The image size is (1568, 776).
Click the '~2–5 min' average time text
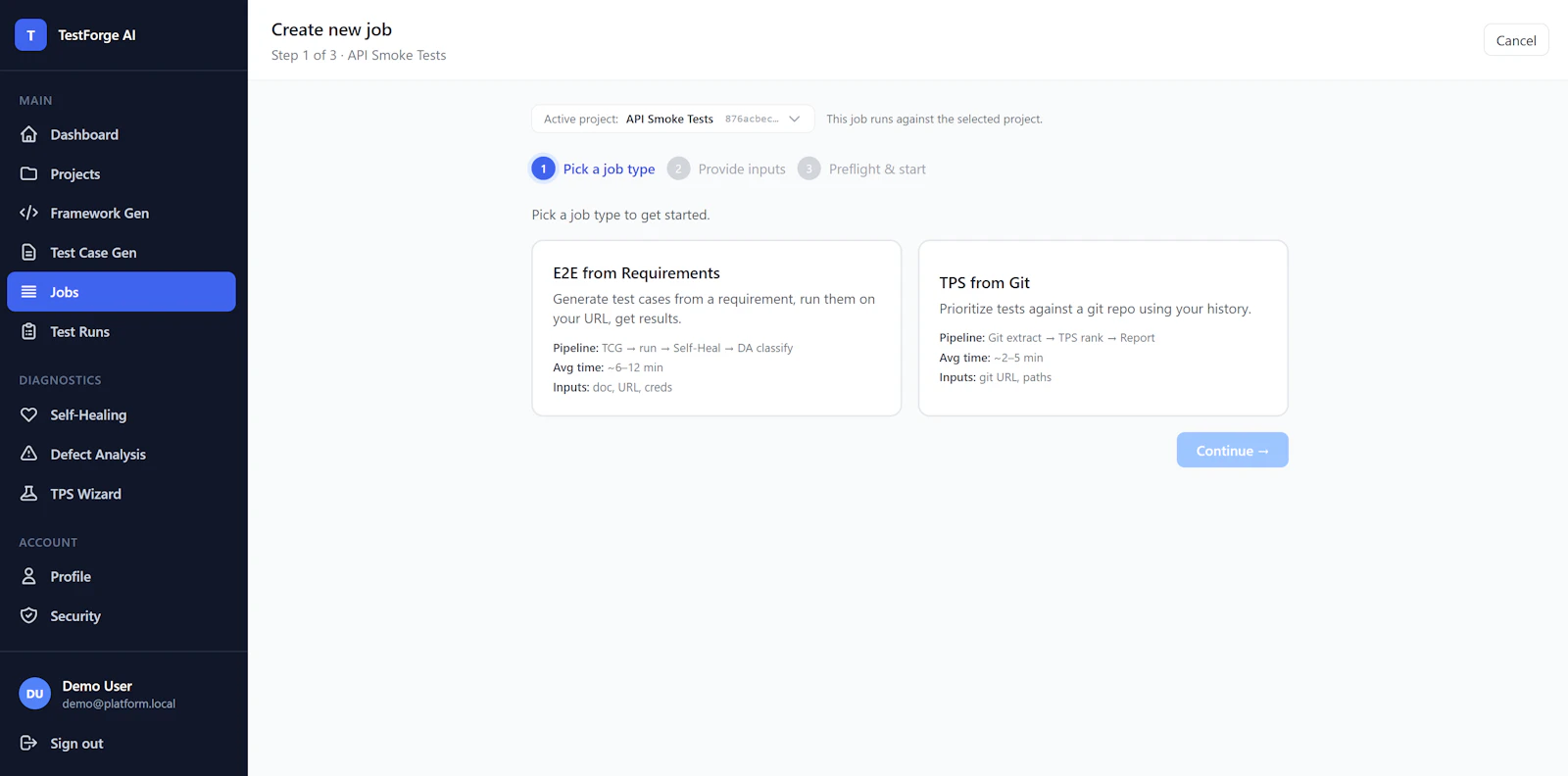[1018, 358]
